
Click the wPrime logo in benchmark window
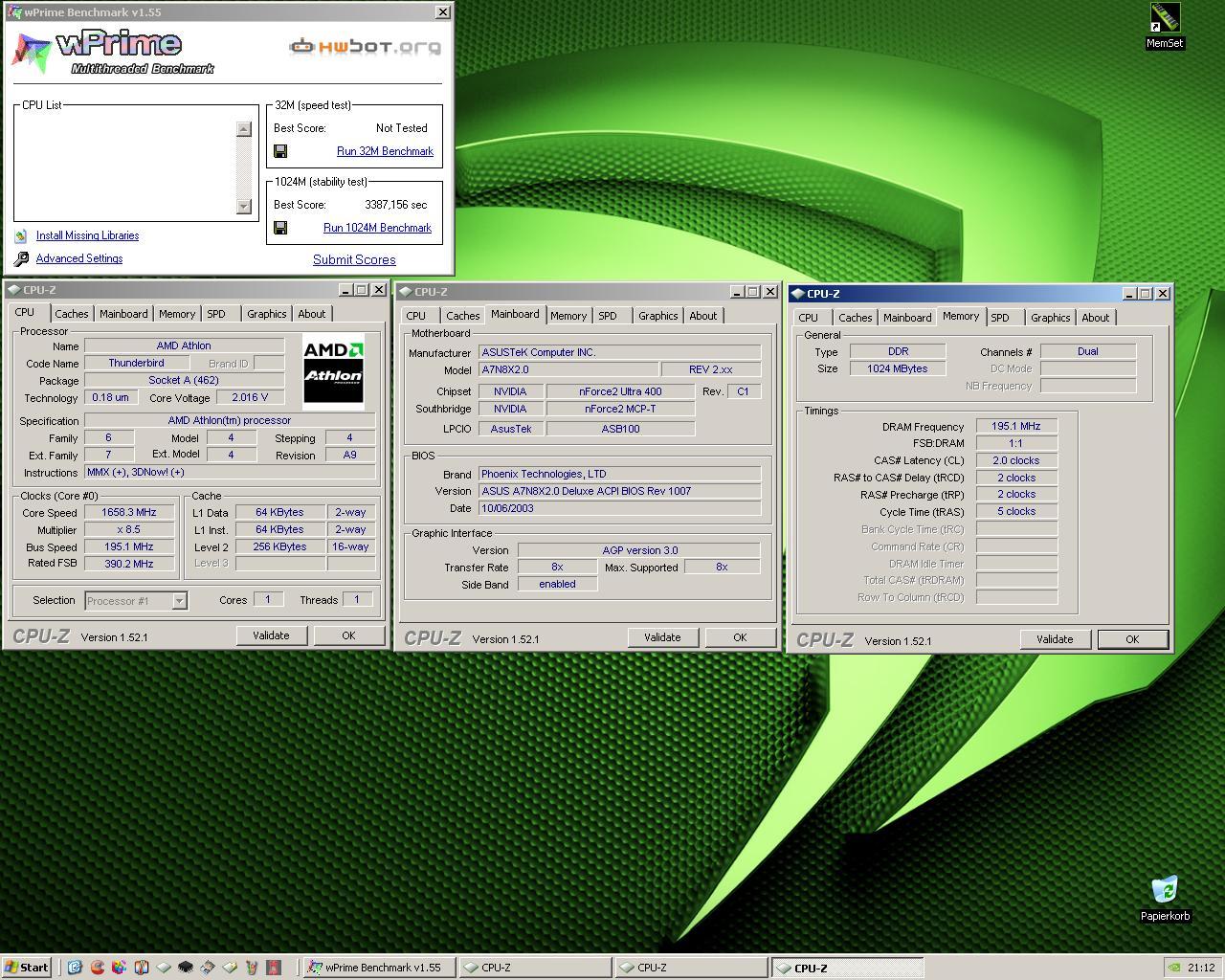click(113, 52)
